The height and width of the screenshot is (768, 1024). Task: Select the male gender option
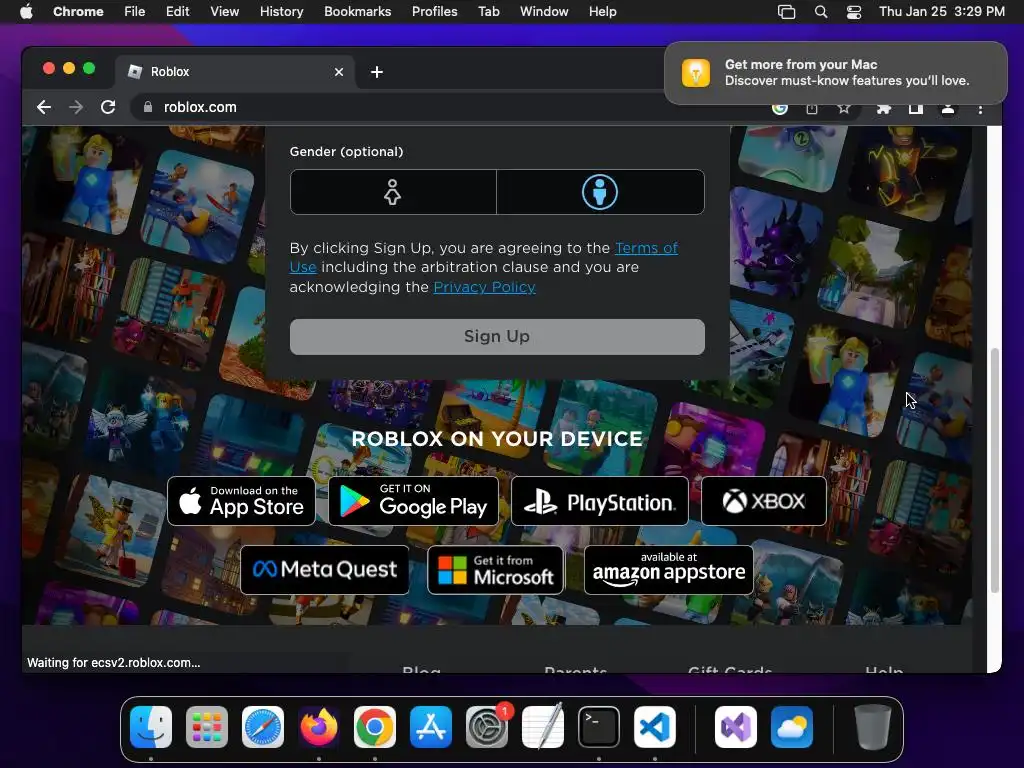(600, 192)
